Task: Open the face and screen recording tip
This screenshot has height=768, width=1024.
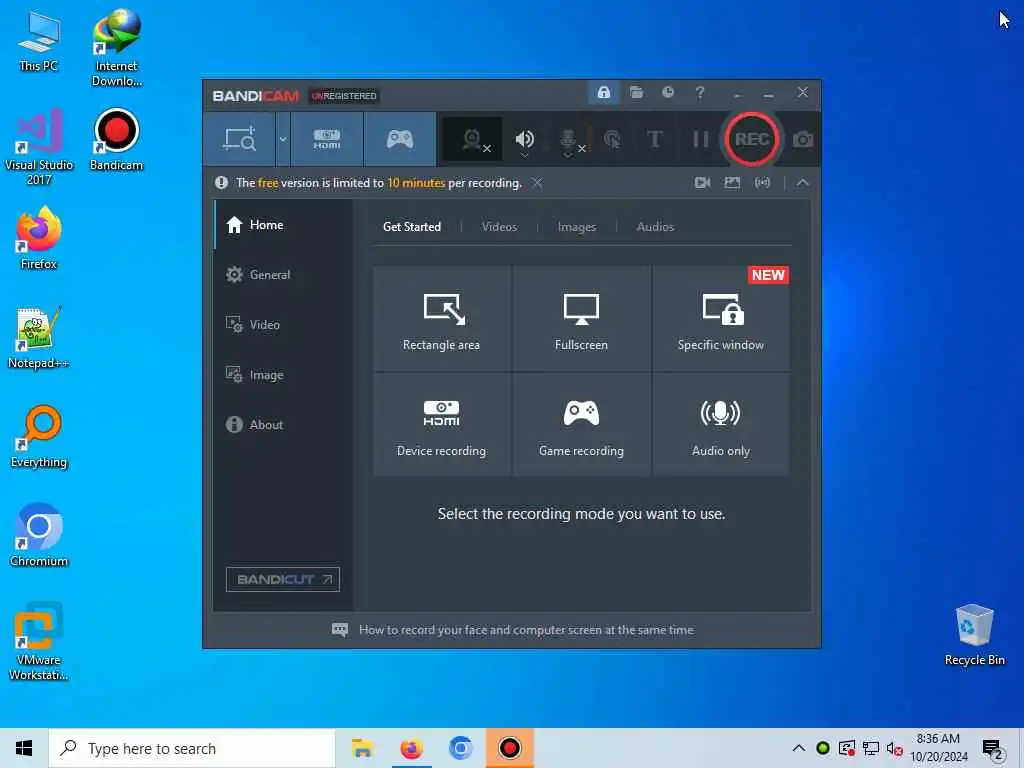Action: (x=513, y=630)
